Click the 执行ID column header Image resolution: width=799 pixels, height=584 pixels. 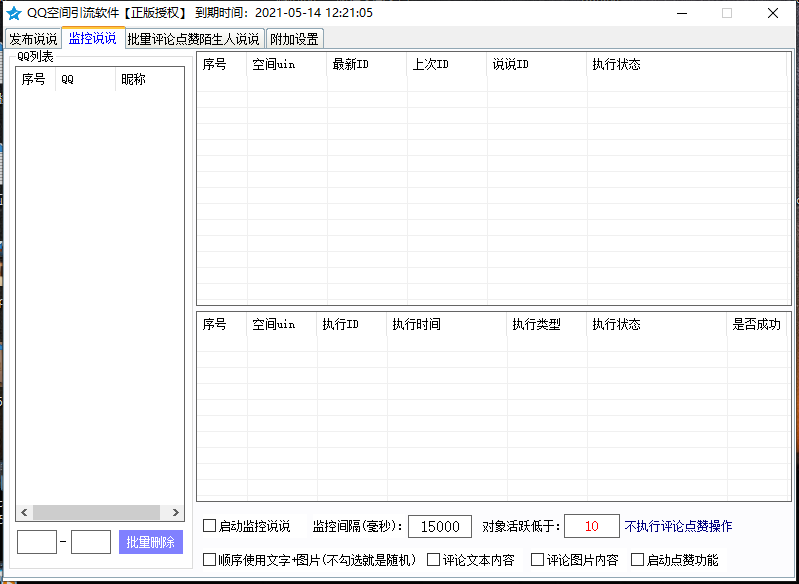coord(352,324)
